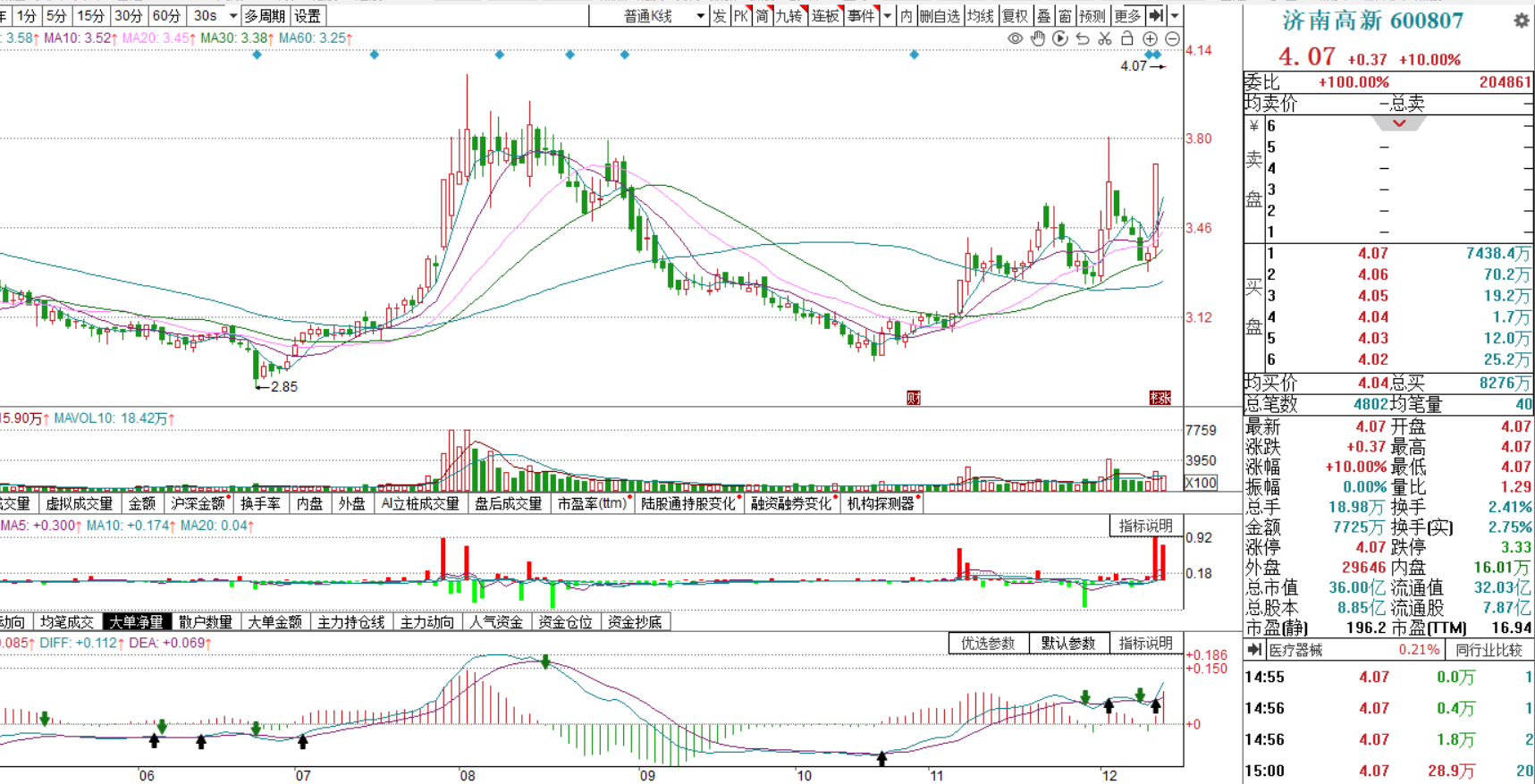Select 大单净量 indicator tab
This screenshot has height=784, width=1535.
pos(136,621)
